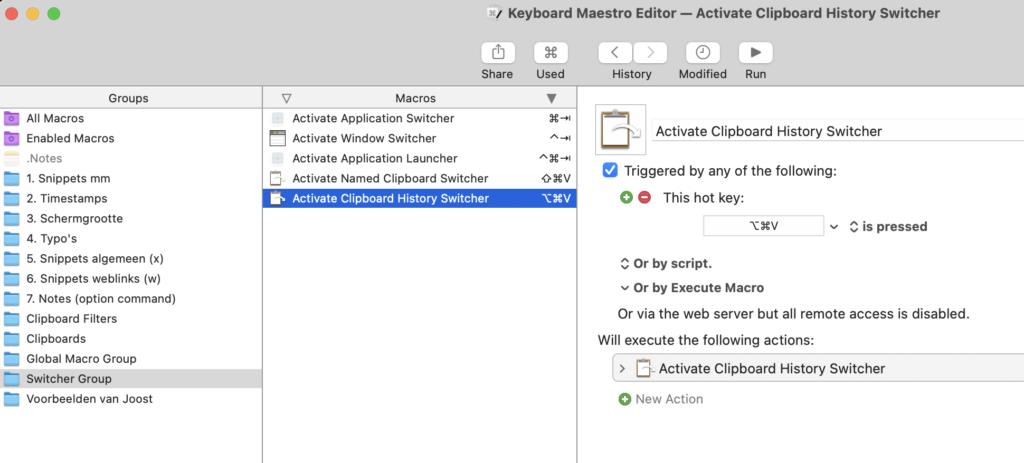Expand the Activate Clipboard History Switcher action

coord(622,368)
